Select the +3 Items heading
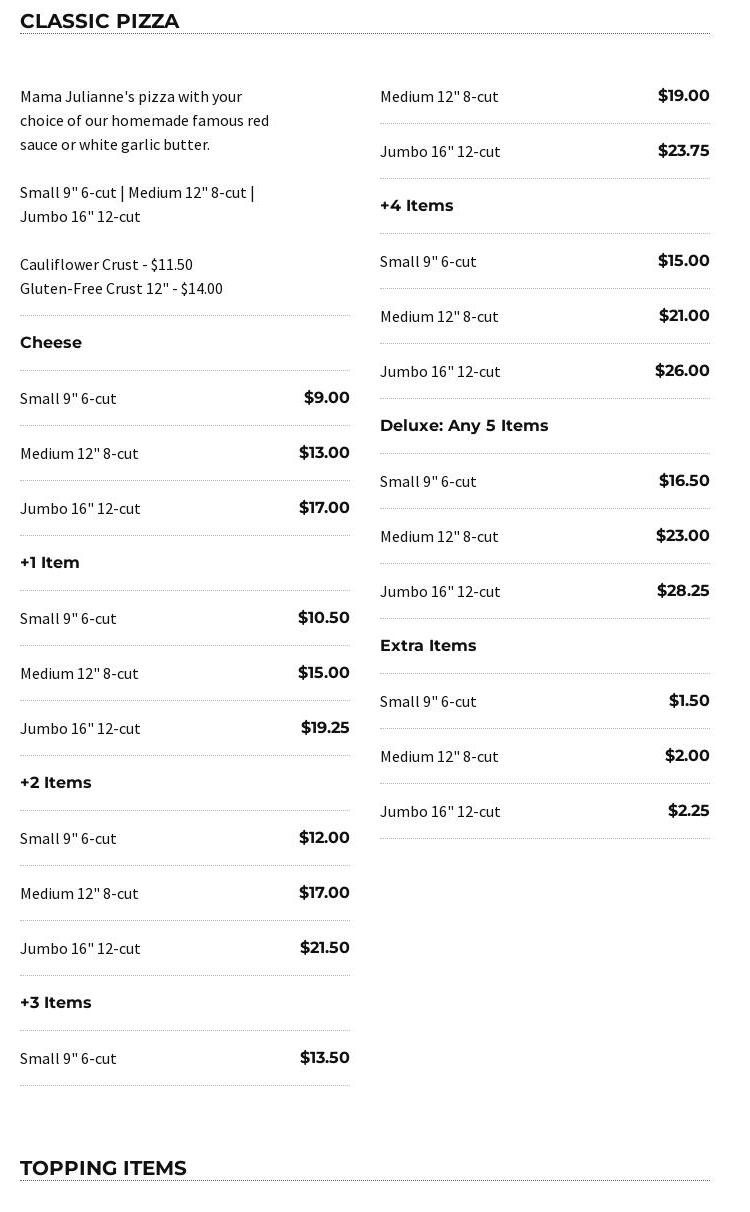 [56, 1002]
